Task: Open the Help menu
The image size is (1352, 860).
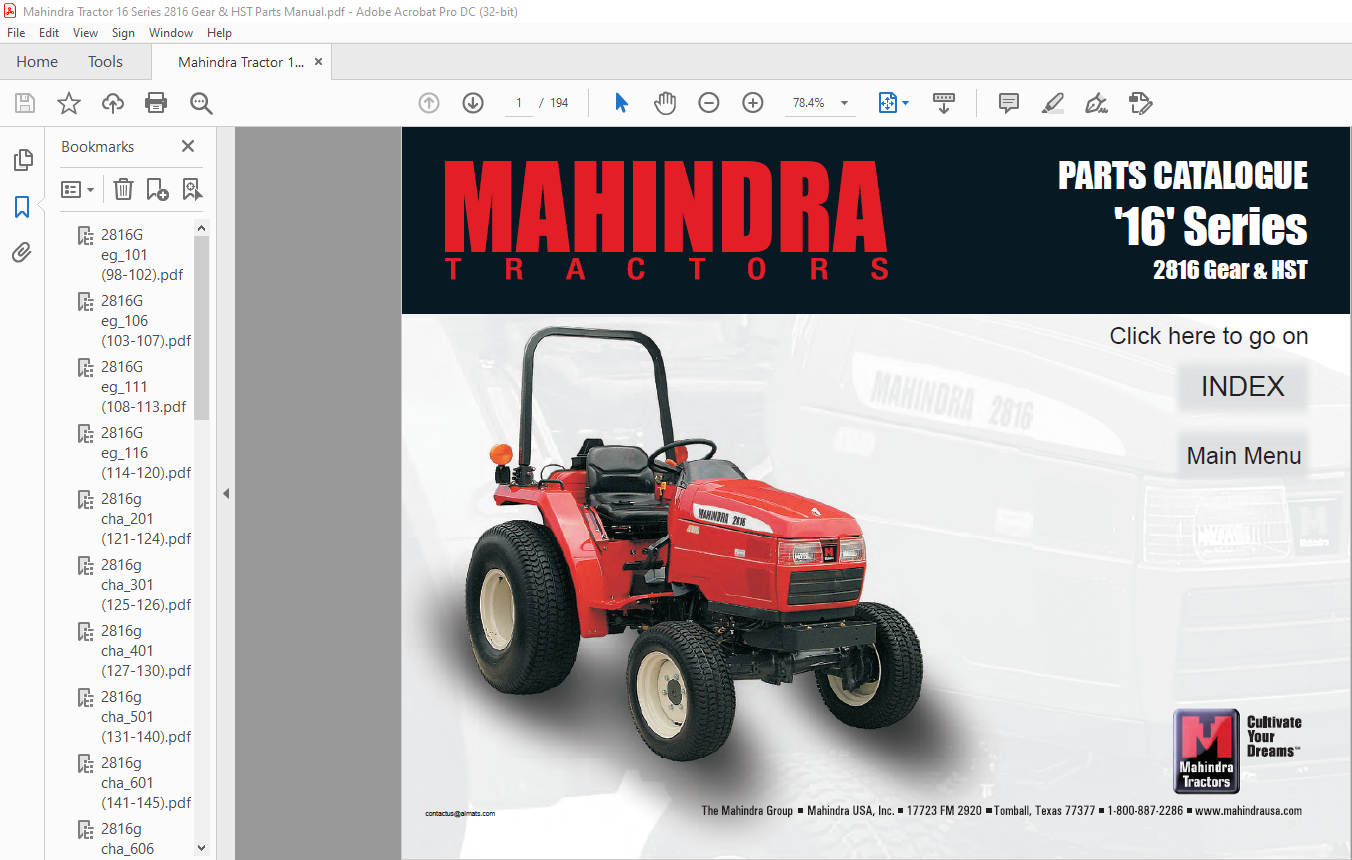Action: (x=219, y=33)
